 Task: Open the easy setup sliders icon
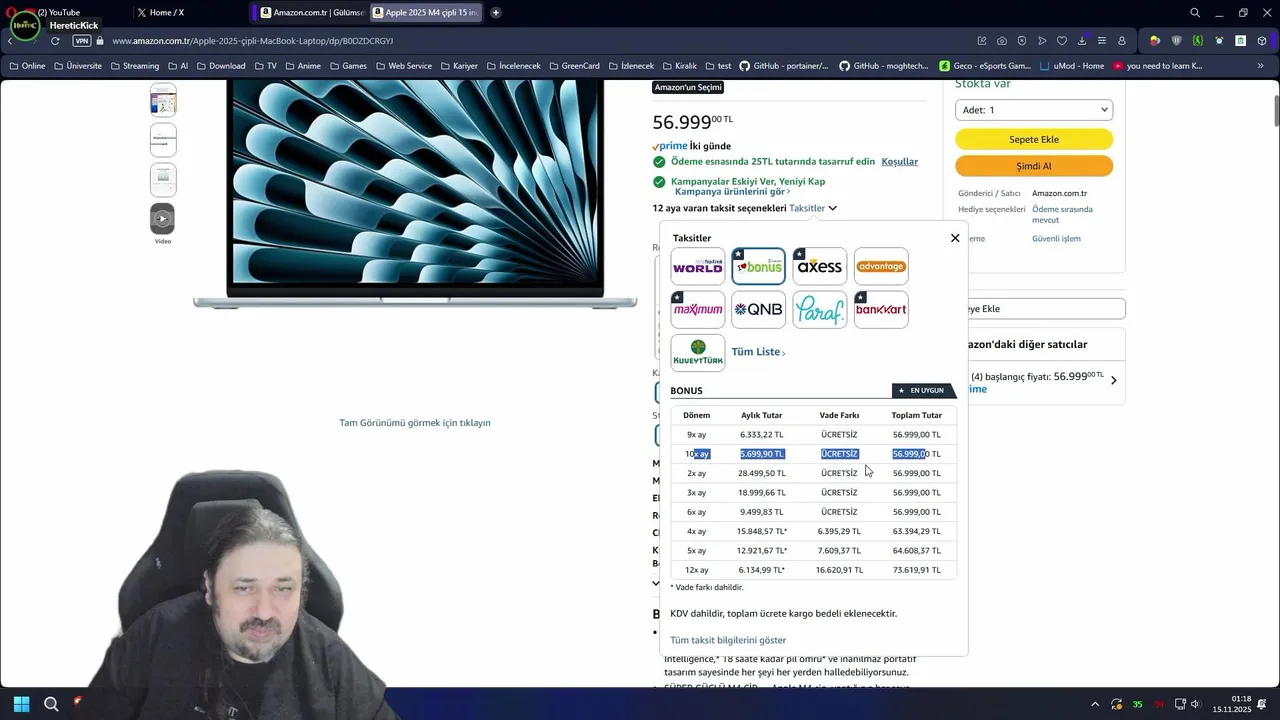pyautogui.click(x=1102, y=41)
